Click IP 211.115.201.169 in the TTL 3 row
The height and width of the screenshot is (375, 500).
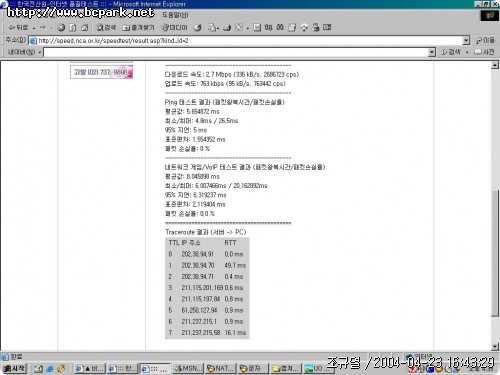(x=202, y=288)
